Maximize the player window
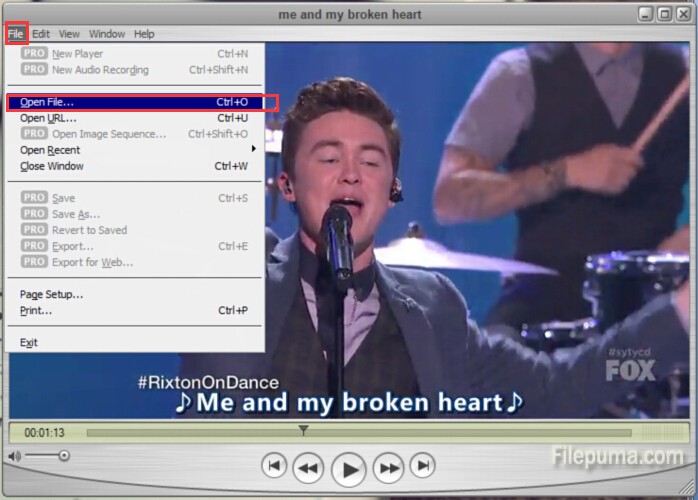This screenshot has height=500, width=698. tap(664, 14)
